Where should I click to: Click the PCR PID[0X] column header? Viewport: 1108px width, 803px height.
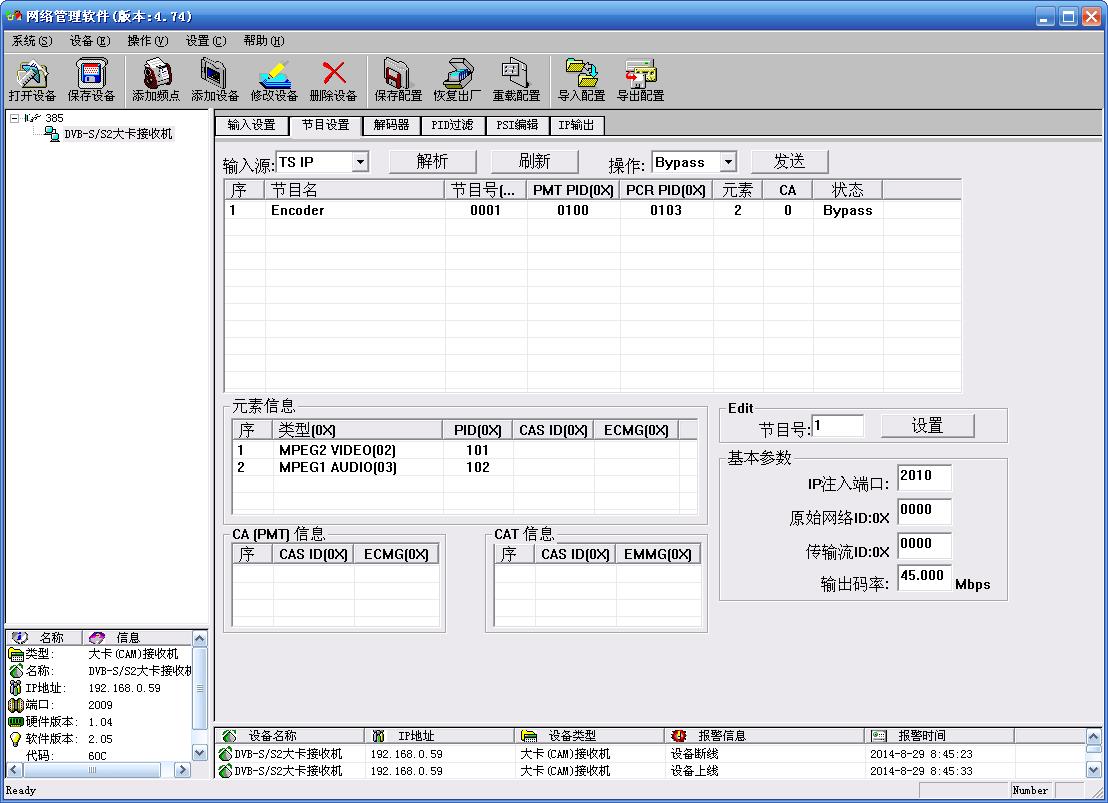pos(666,190)
